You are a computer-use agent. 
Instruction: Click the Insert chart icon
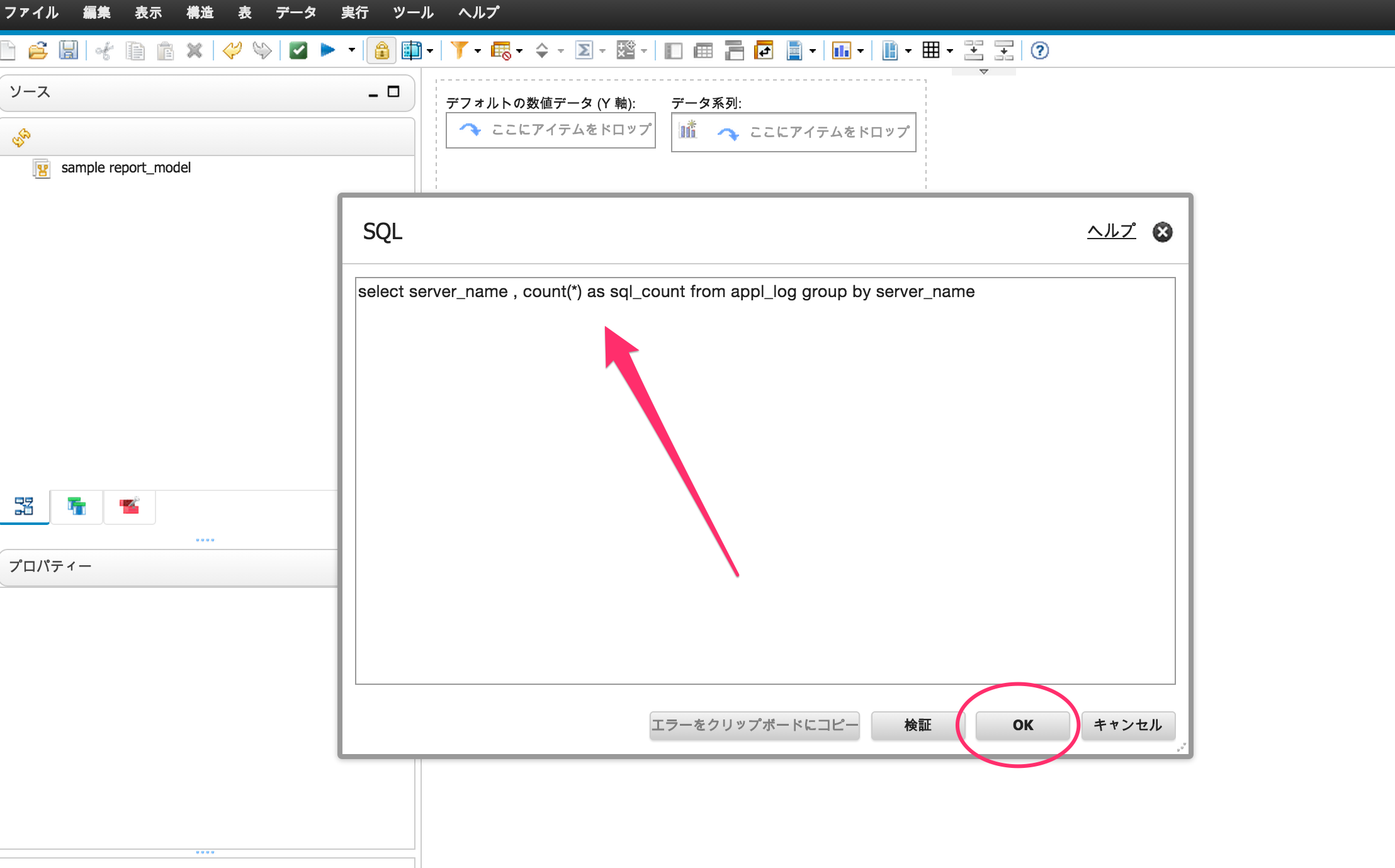pos(841,50)
